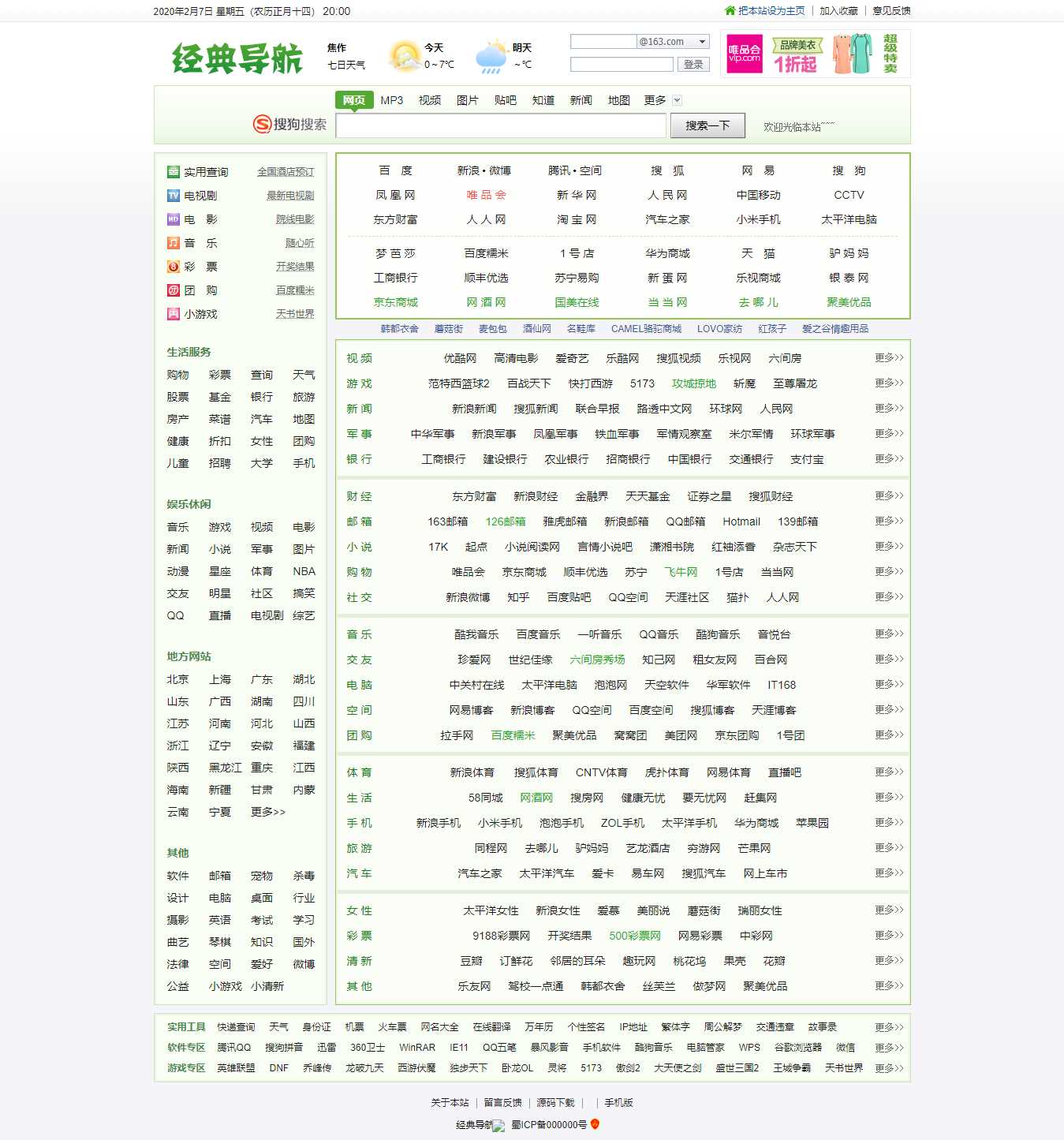Expand the 更多 search category dropdown

677,101
